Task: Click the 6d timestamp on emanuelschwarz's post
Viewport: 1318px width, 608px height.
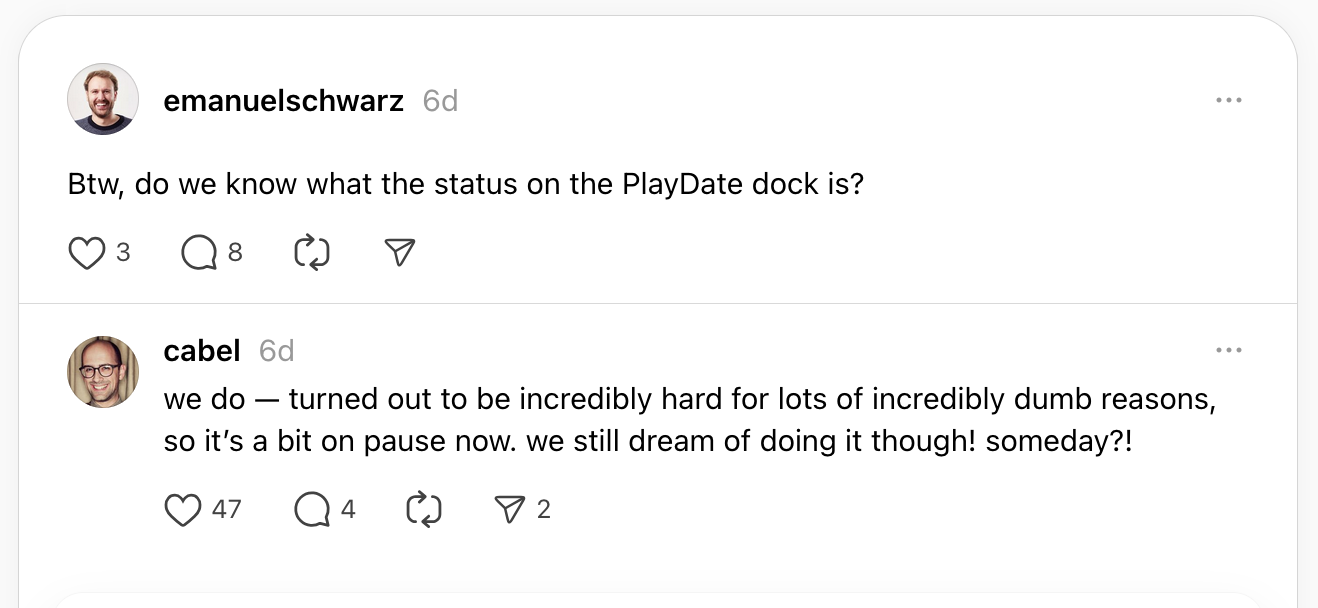Action: pyautogui.click(x=440, y=101)
